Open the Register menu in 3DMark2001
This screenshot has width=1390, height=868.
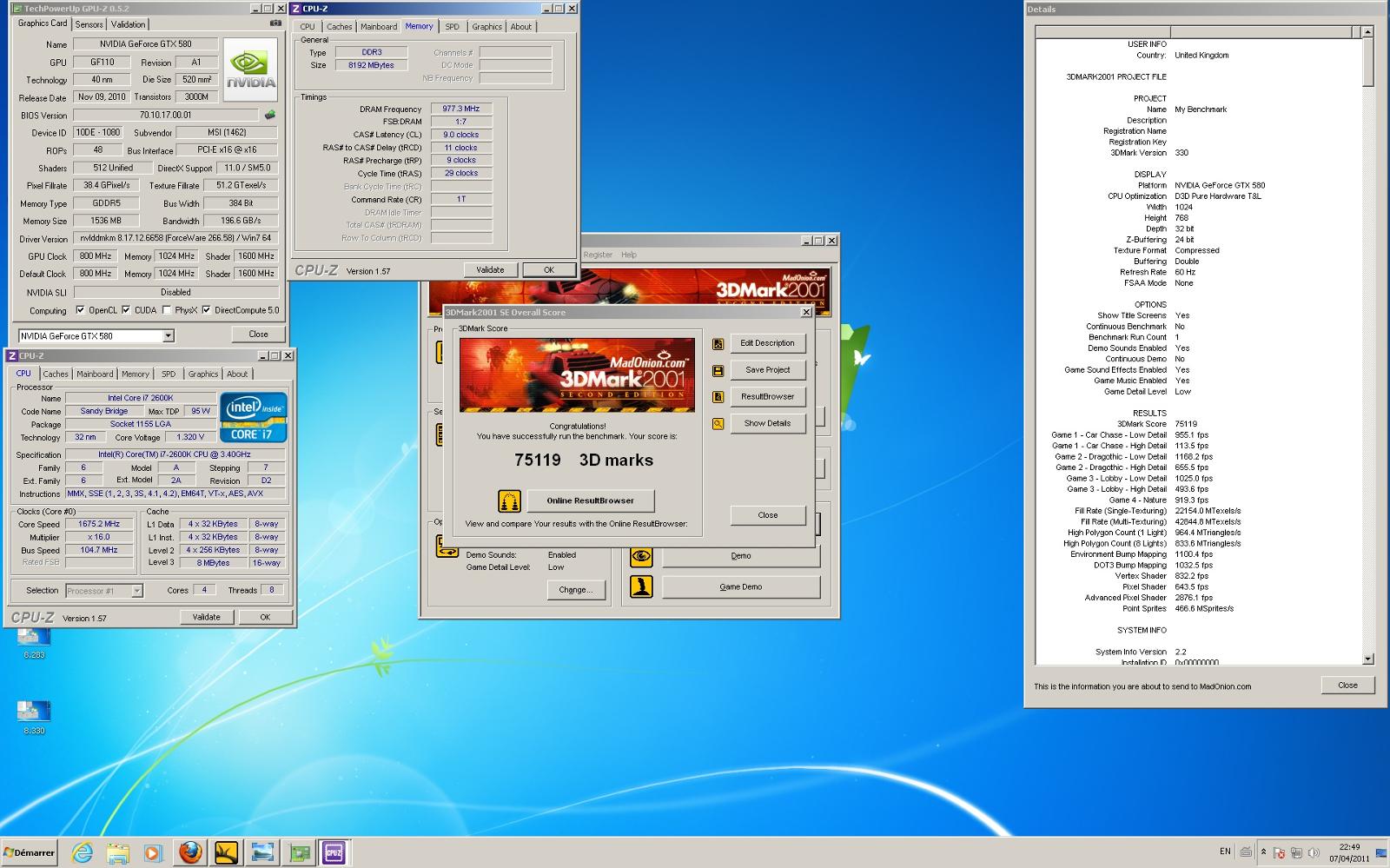(x=598, y=255)
